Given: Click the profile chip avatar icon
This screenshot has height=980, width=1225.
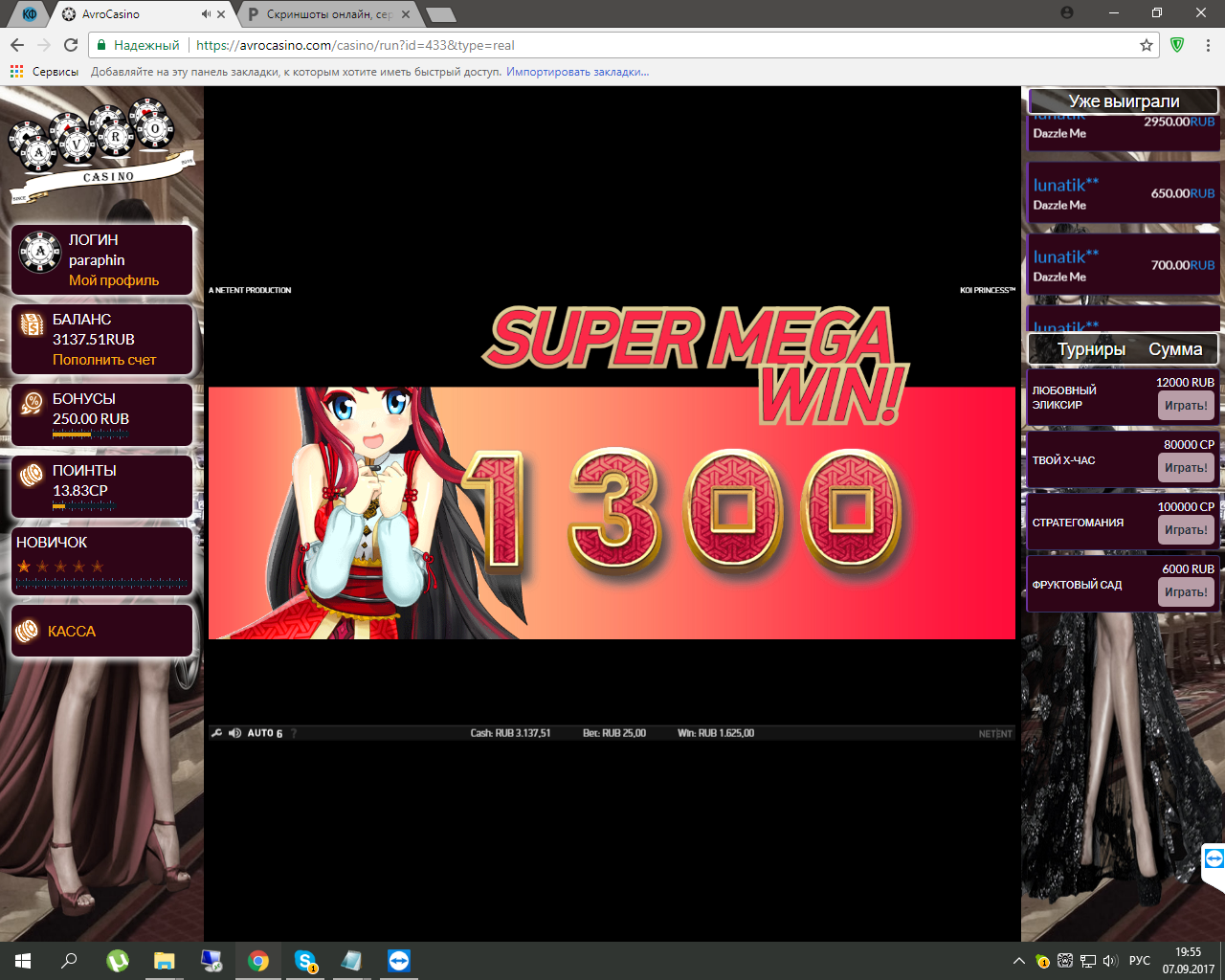Looking at the screenshot, I should tap(40, 253).
